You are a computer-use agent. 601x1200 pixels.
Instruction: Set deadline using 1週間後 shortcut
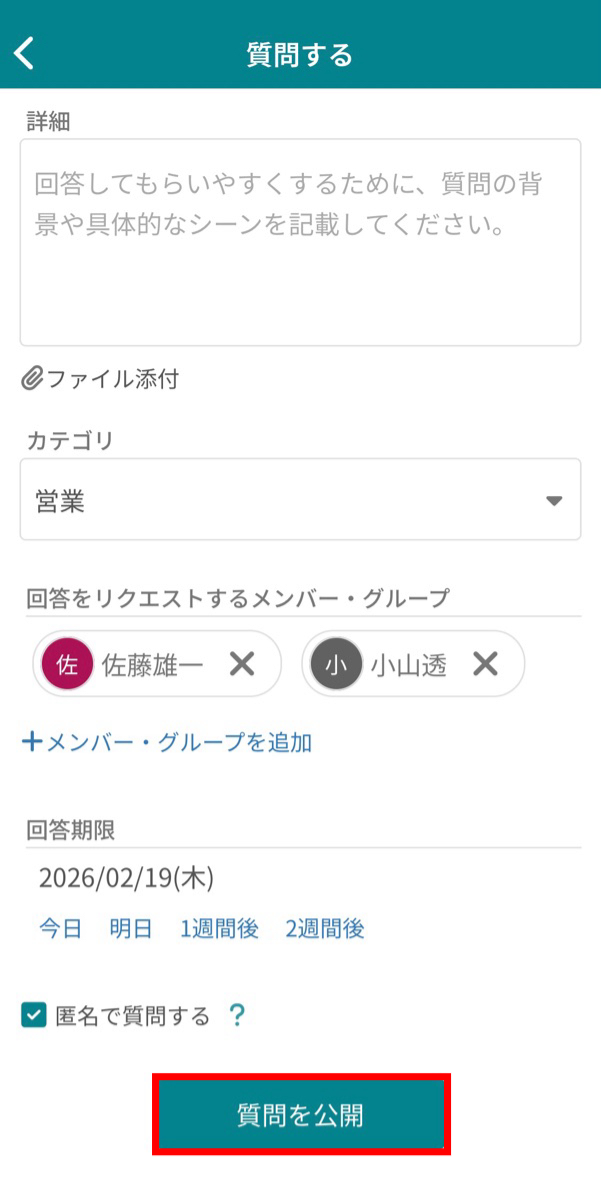[x=220, y=928]
